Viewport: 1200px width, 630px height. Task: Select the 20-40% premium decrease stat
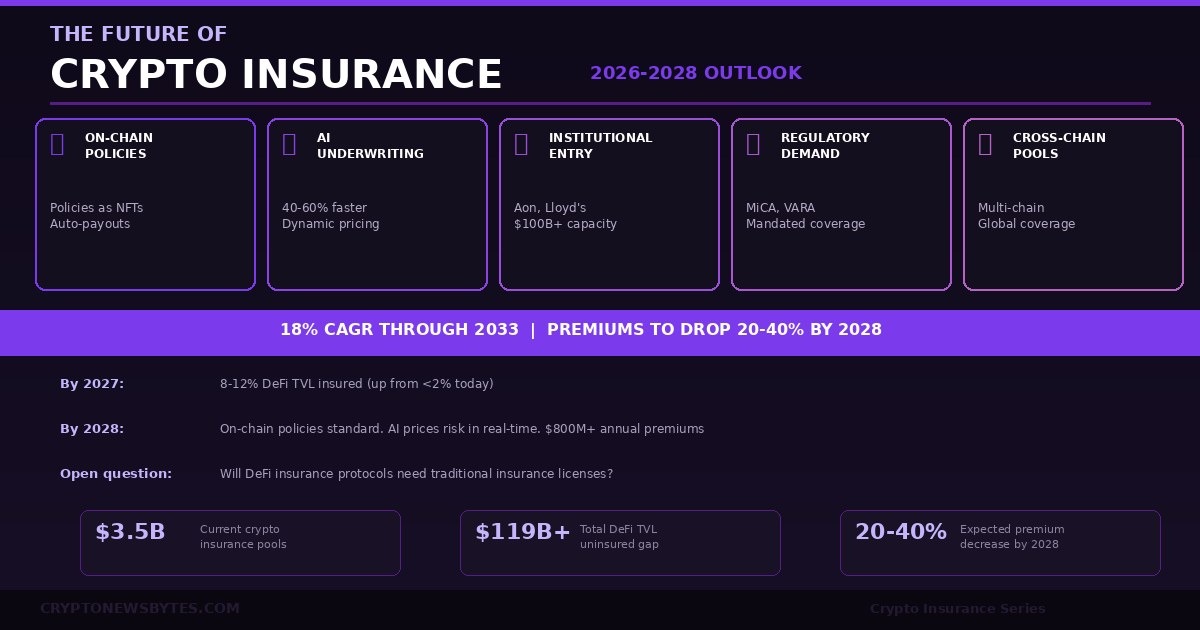click(x=1000, y=542)
